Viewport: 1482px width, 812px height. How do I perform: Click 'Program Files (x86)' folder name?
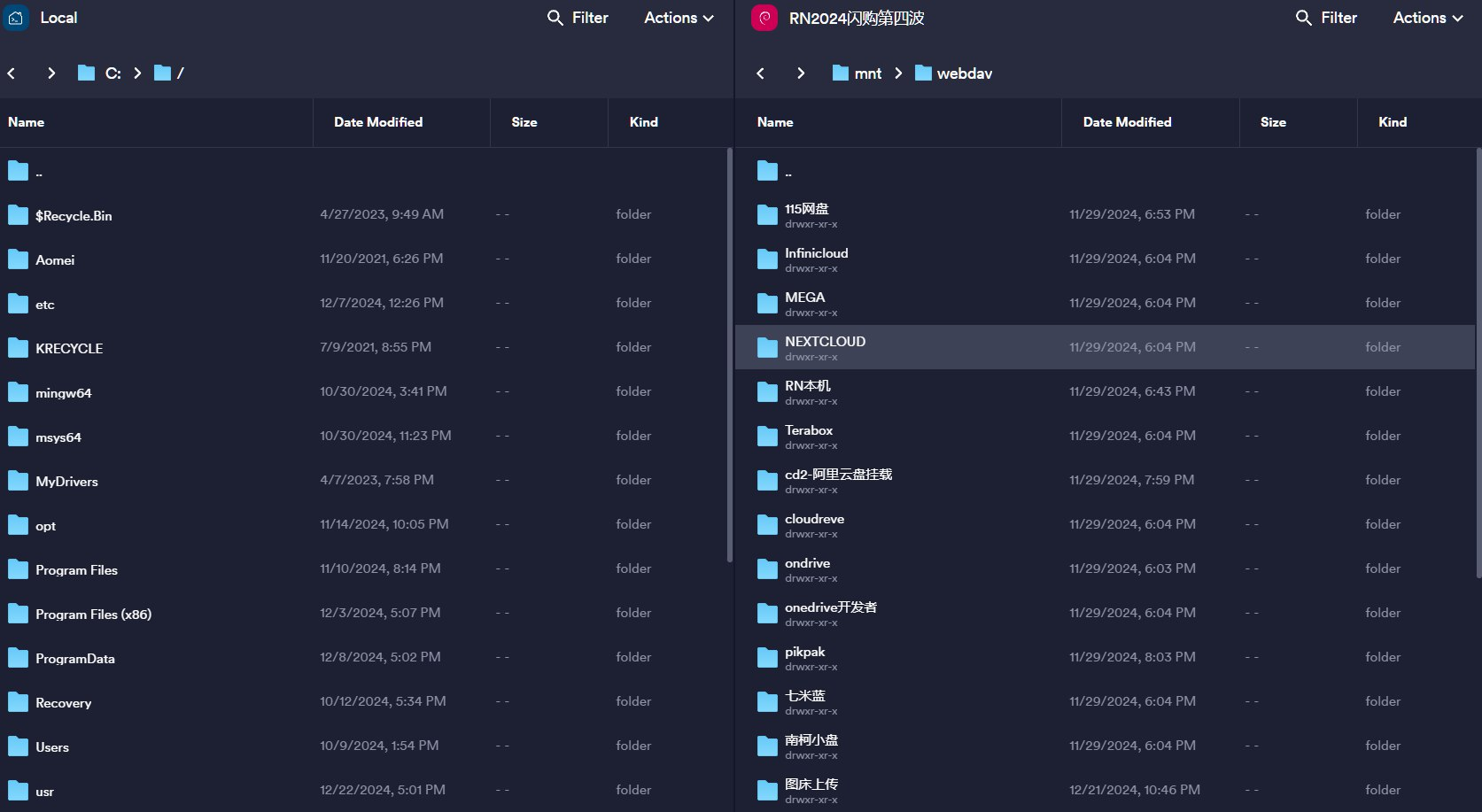point(93,615)
